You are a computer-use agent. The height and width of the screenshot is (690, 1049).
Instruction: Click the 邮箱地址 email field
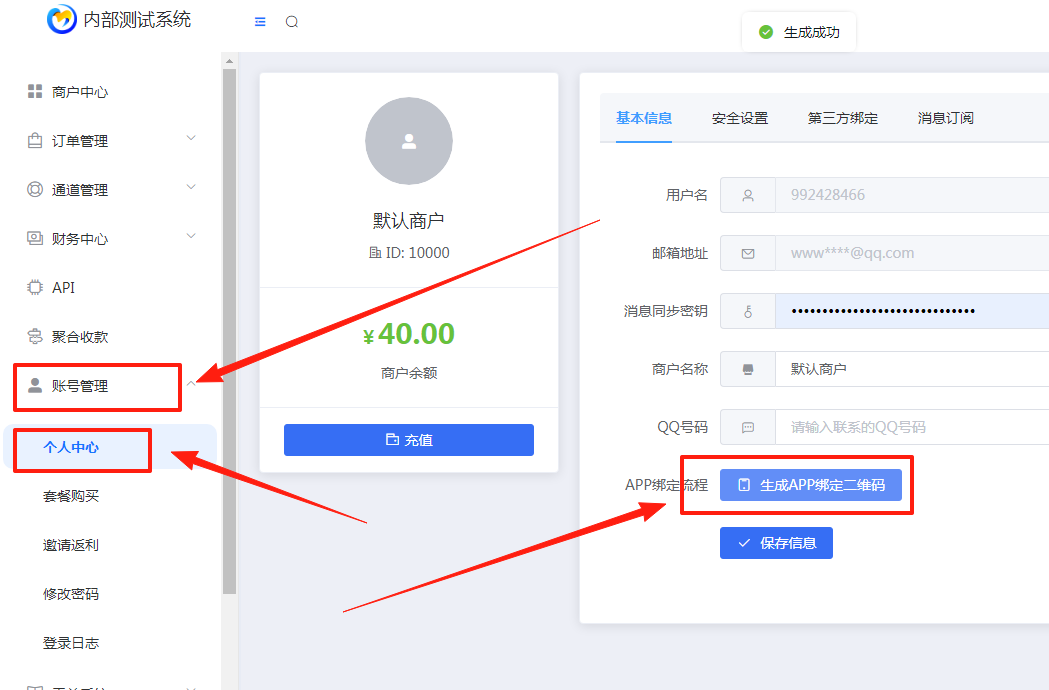911,253
